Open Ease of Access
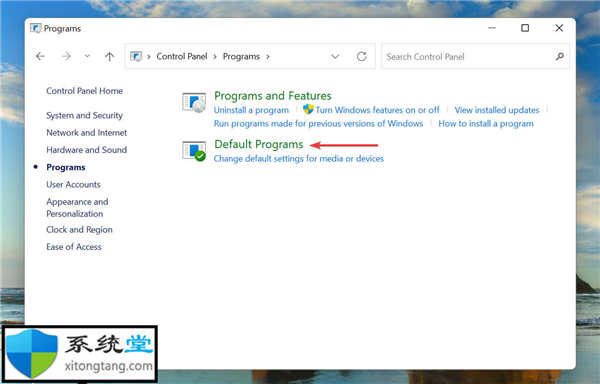The image size is (600, 384). pyautogui.click(x=74, y=247)
